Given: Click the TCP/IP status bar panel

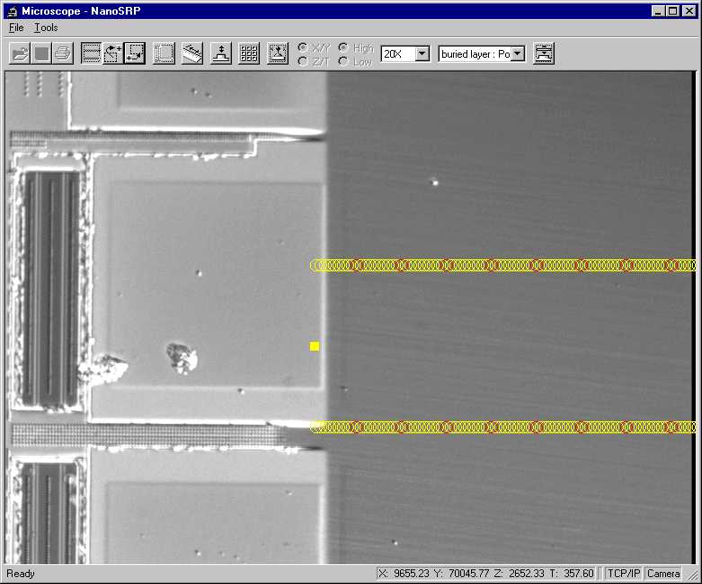Looking at the screenshot, I should [624, 573].
